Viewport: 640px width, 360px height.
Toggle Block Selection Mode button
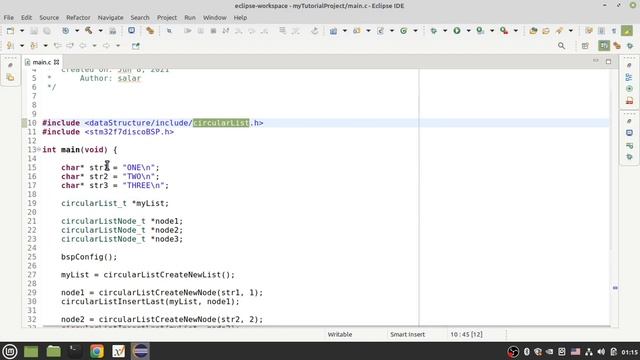coord(602,31)
